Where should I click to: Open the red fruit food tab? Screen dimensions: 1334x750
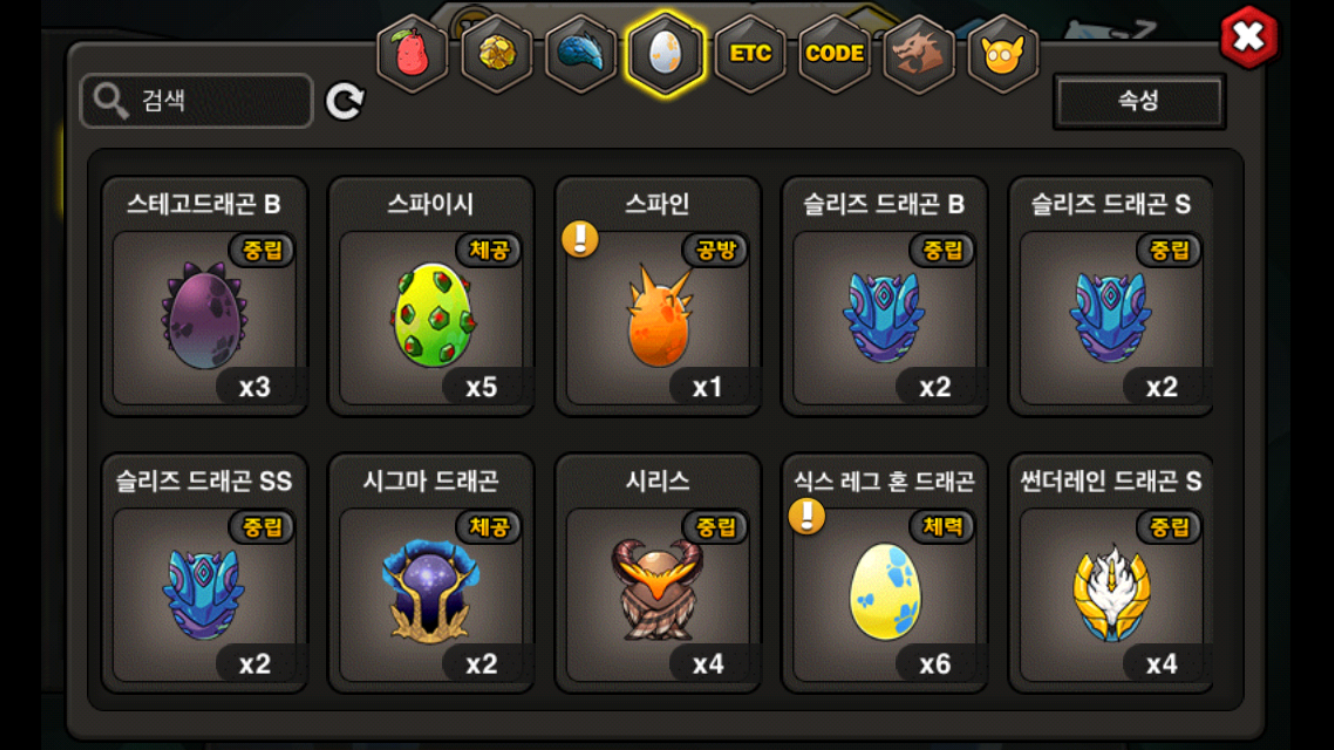pos(412,54)
